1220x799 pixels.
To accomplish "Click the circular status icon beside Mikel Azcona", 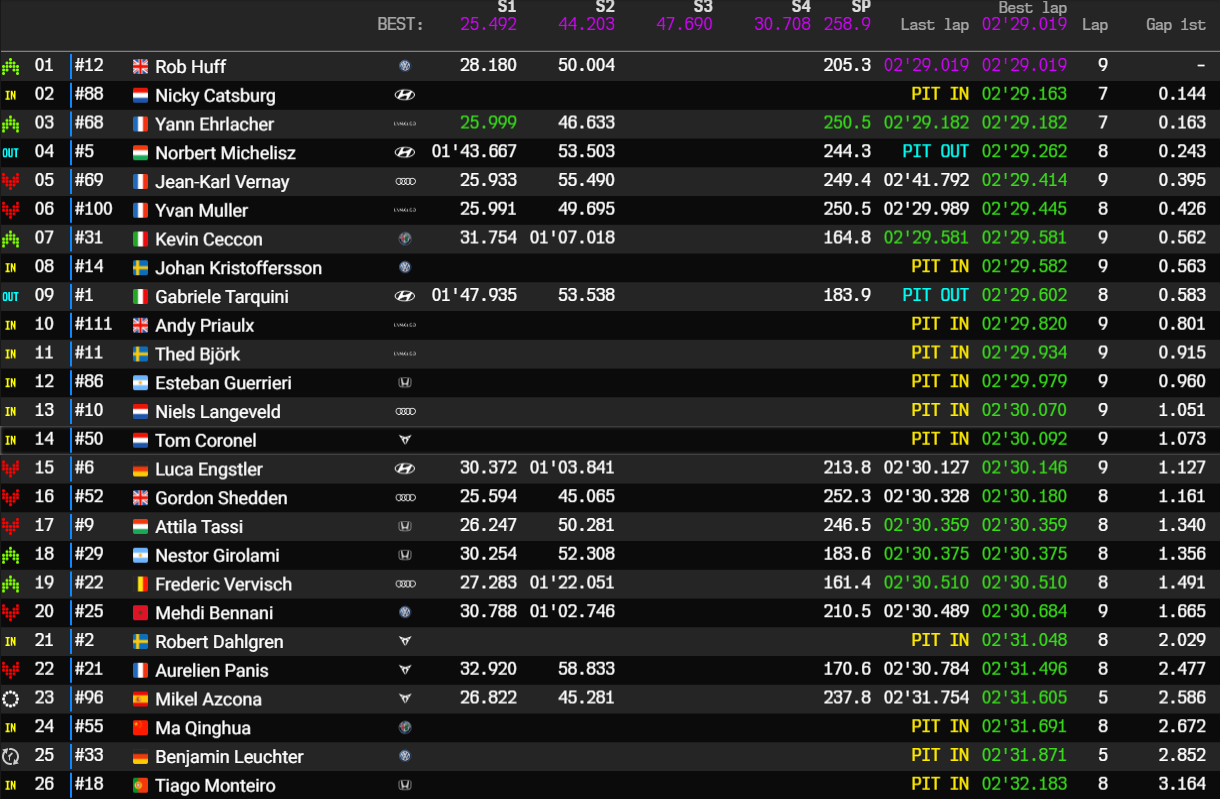I will (x=11, y=699).
